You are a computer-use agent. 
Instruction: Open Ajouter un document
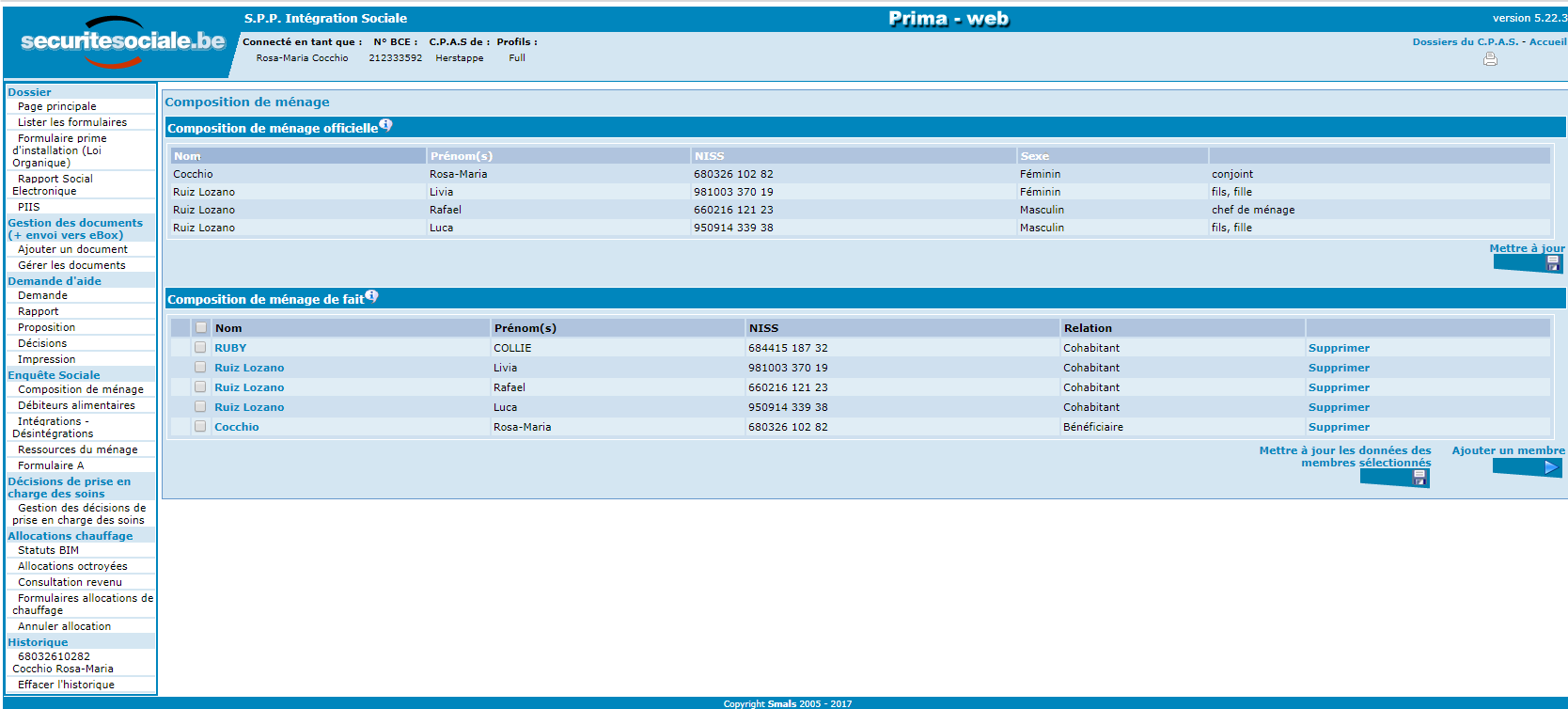click(72, 249)
